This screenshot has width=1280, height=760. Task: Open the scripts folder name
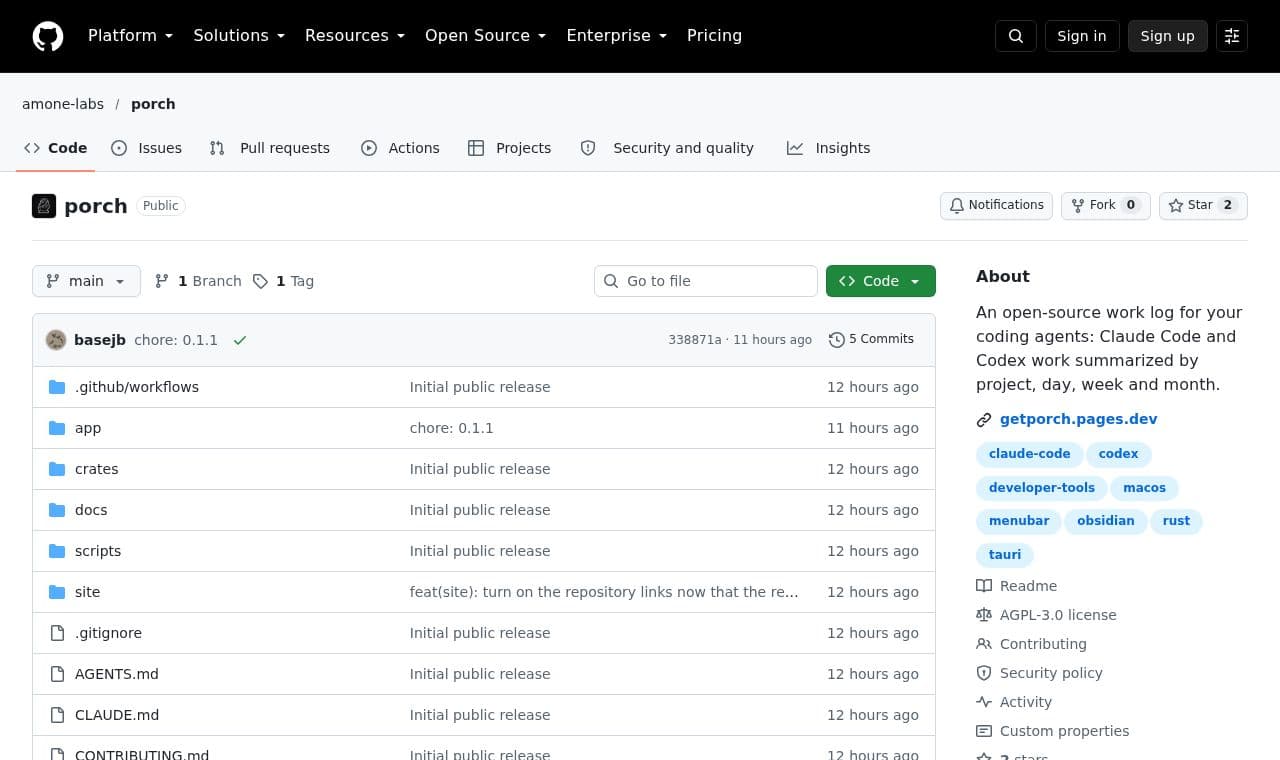[x=98, y=551]
